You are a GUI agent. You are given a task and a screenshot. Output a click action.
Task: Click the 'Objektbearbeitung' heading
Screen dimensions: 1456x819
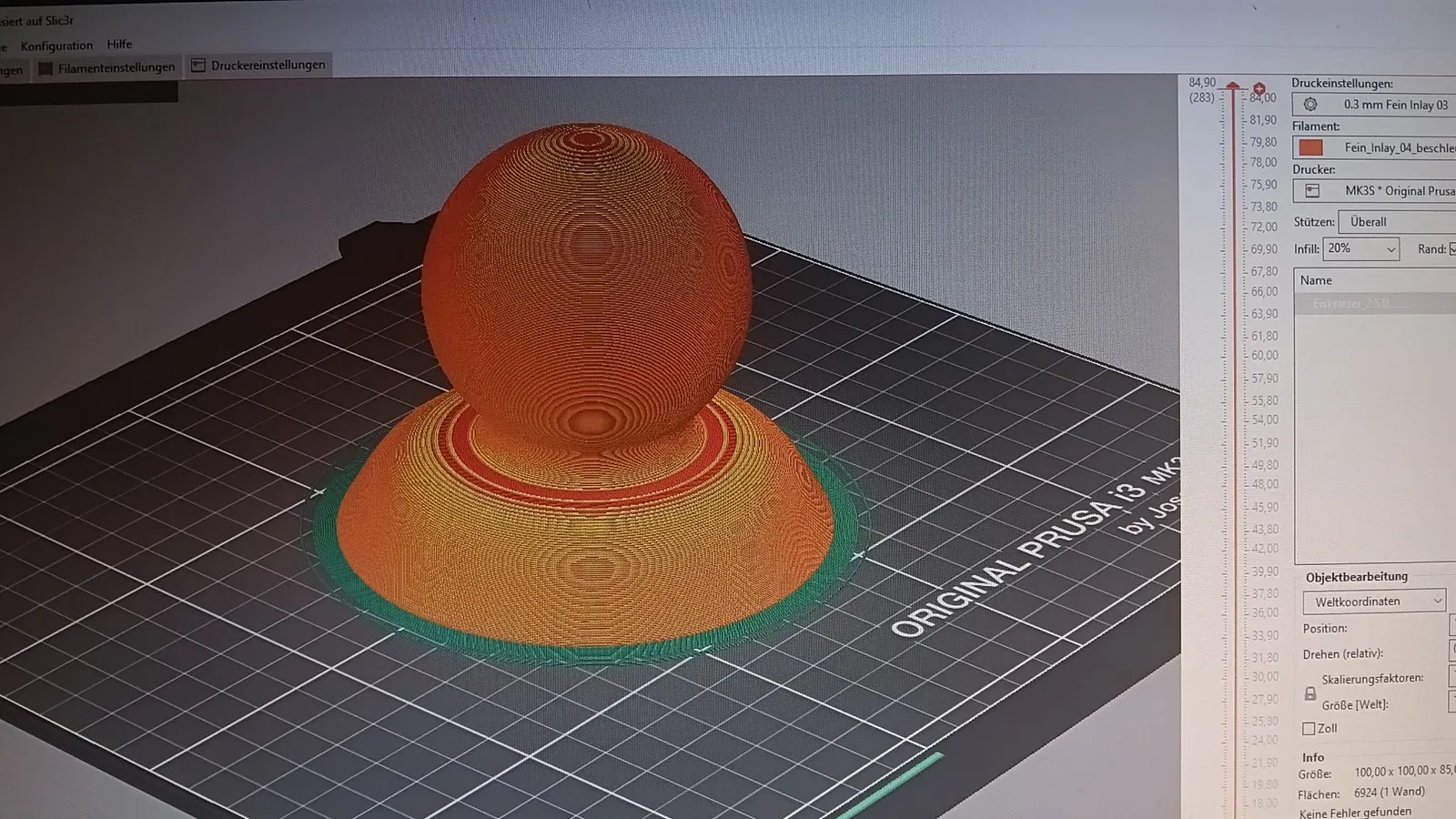click(x=1356, y=577)
